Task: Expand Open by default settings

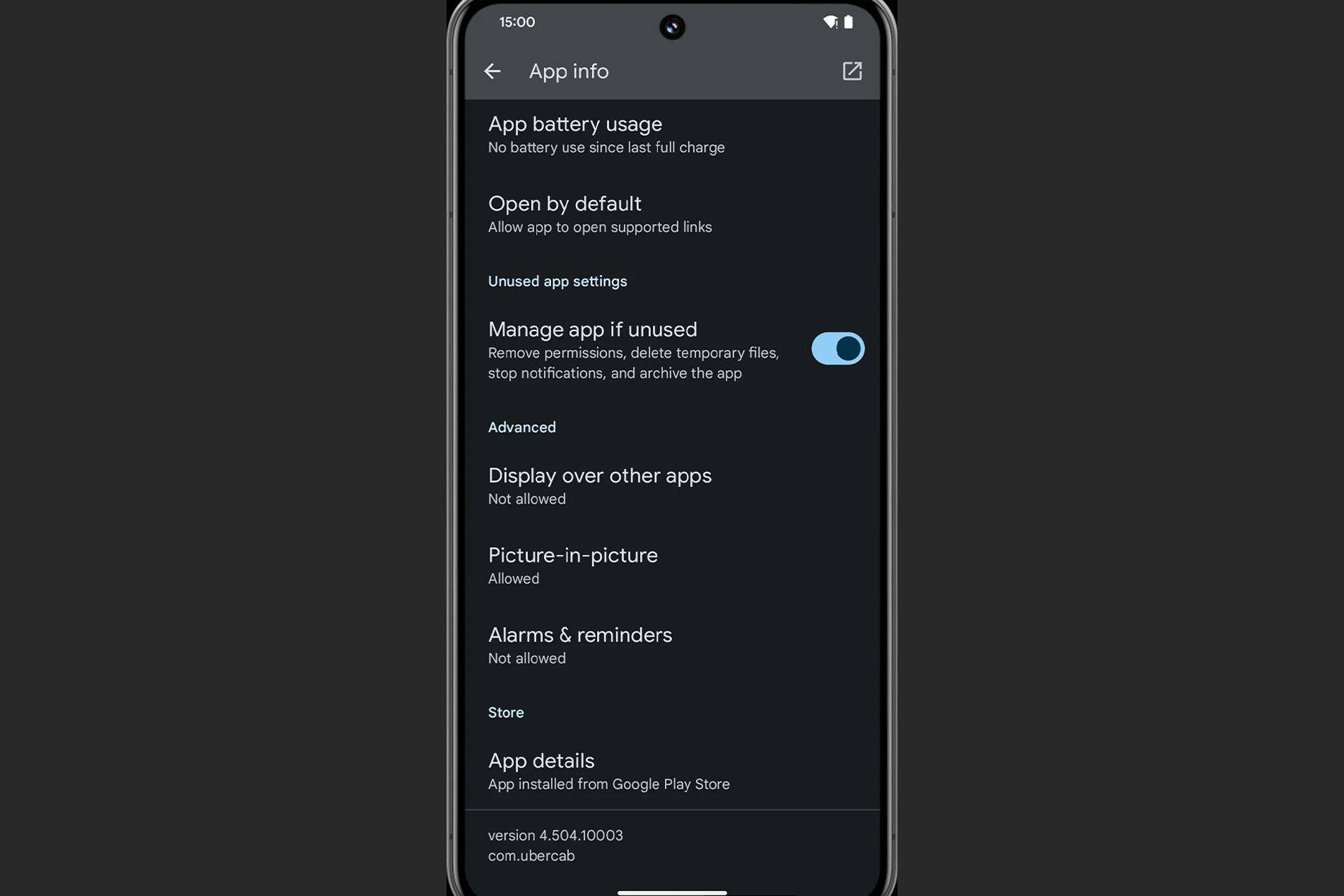Action: click(671, 212)
